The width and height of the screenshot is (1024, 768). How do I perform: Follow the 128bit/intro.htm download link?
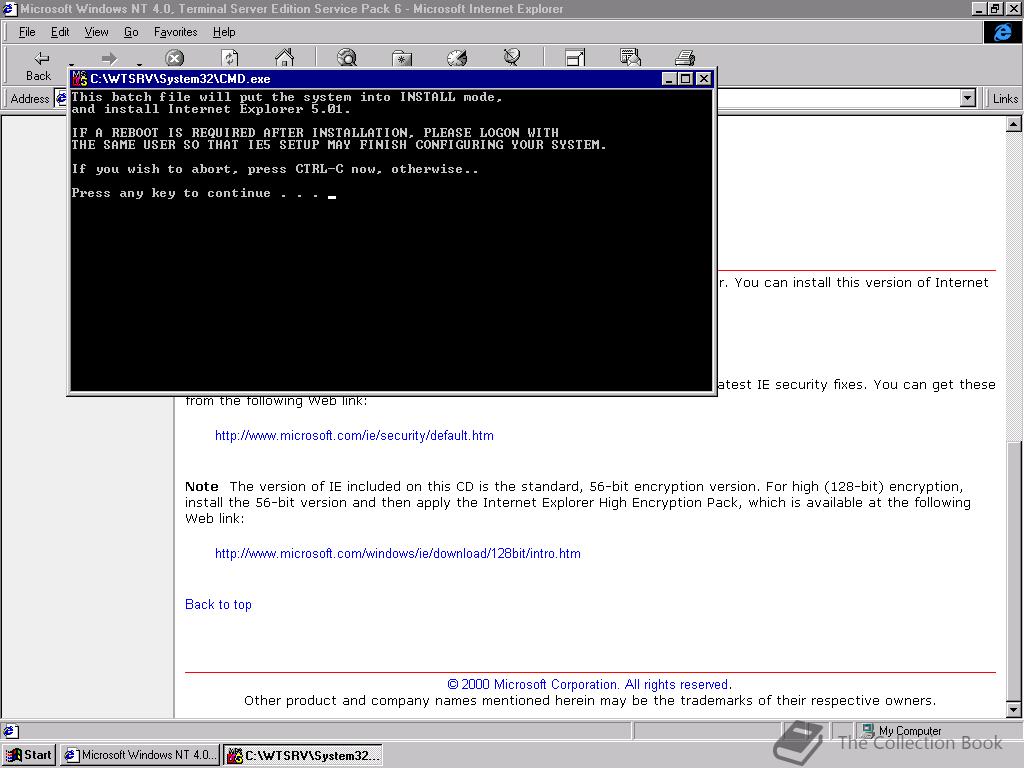pyautogui.click(x=398, y=554)
